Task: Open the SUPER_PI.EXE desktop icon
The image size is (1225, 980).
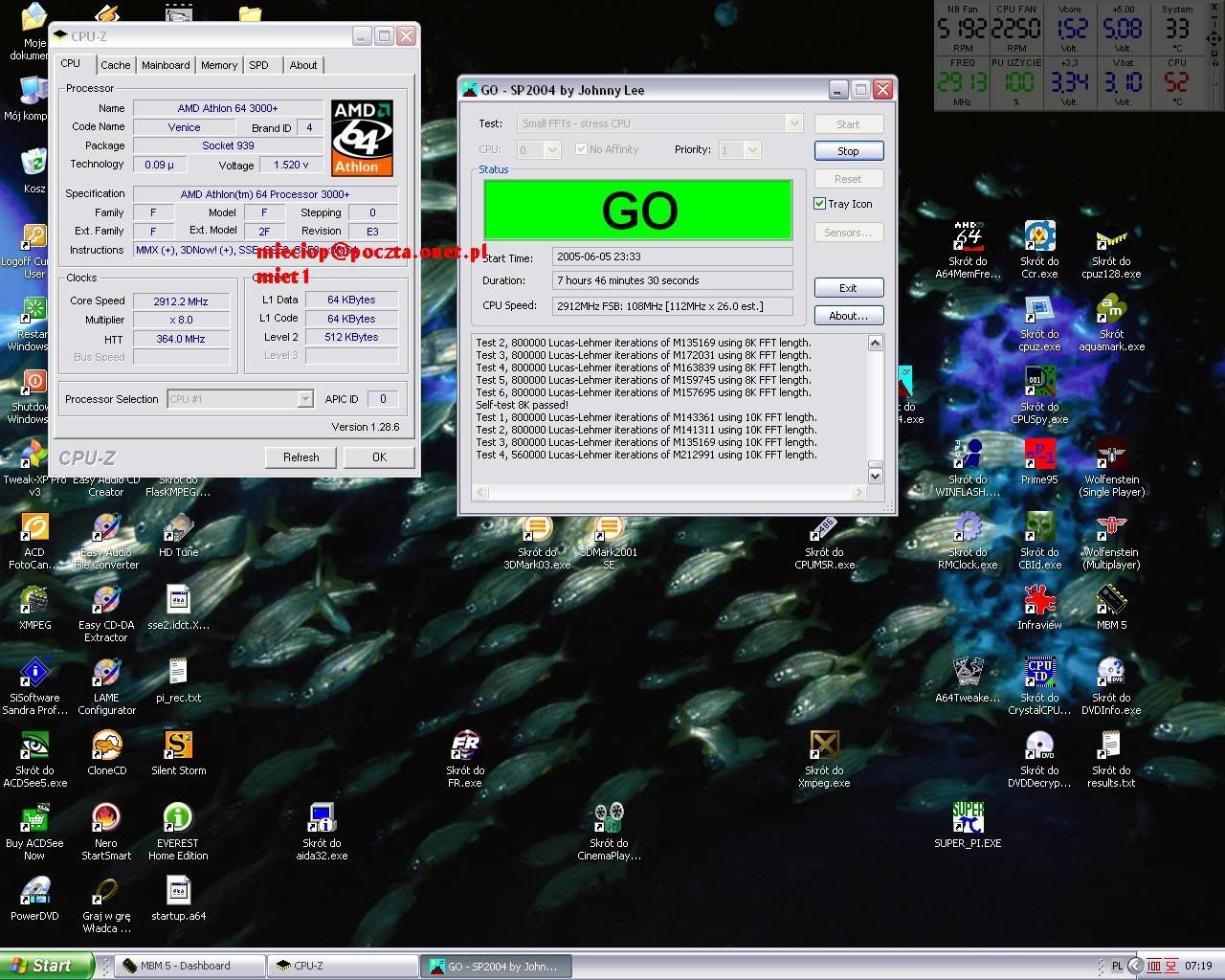Action: click(968, 826)
